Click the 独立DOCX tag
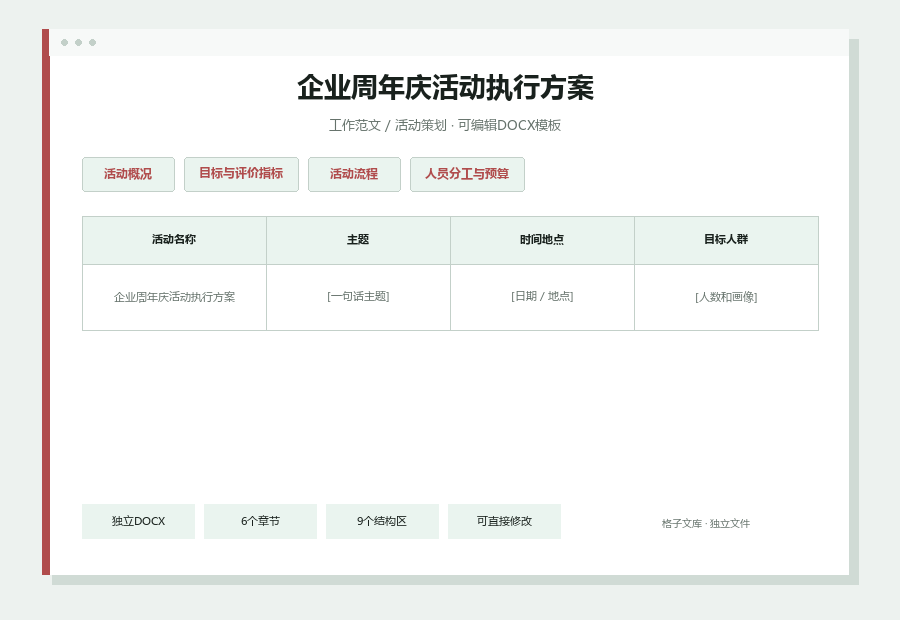 (x=138, y=521)
